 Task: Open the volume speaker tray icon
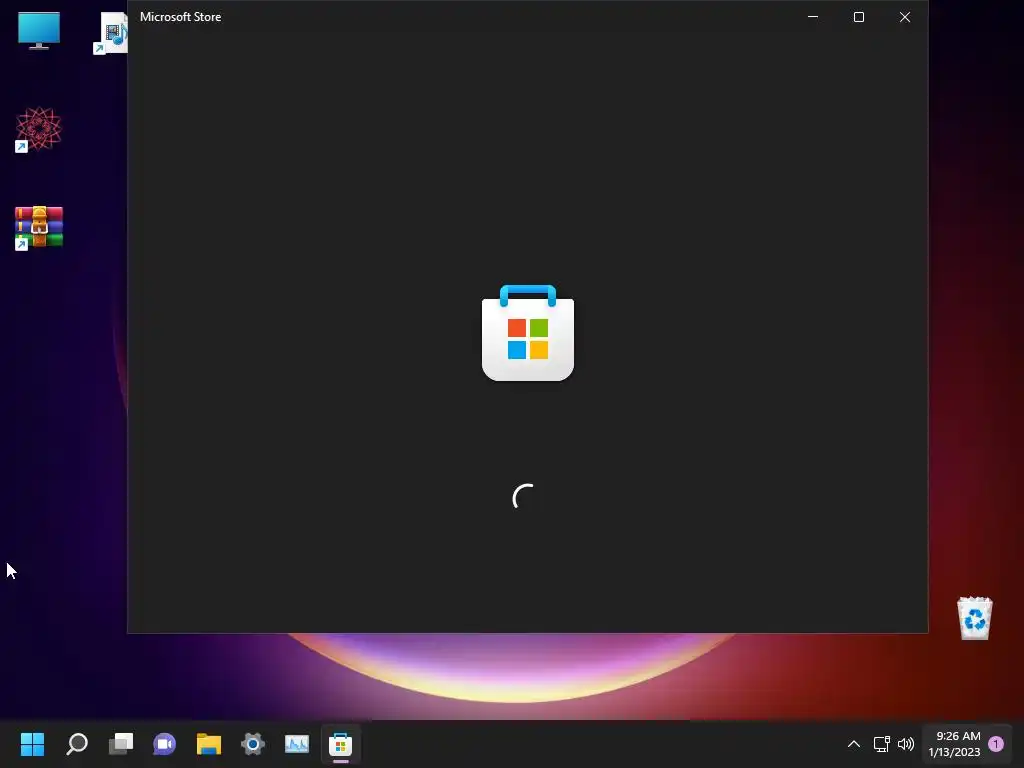coord(906,744)
